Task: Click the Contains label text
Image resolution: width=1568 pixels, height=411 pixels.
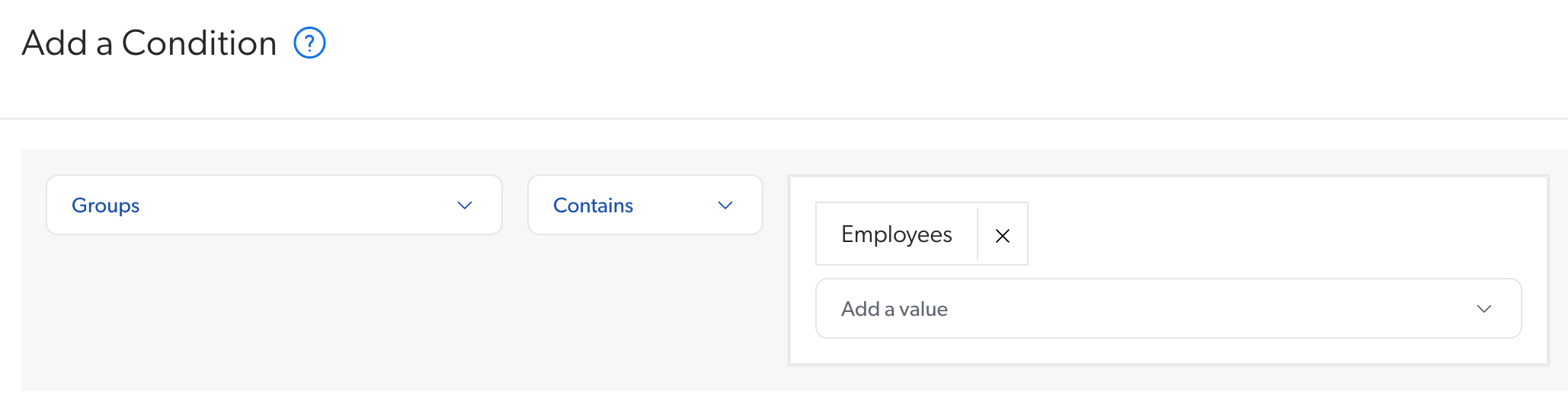Action: (593, 205)
